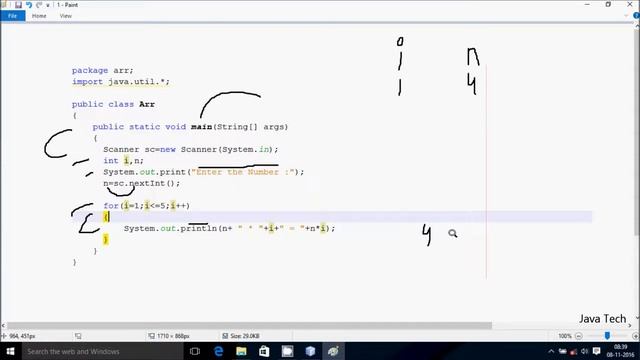Screen dimensions: 640x360
Task: Click the word 'main' in the code
Action: [202, 127]
